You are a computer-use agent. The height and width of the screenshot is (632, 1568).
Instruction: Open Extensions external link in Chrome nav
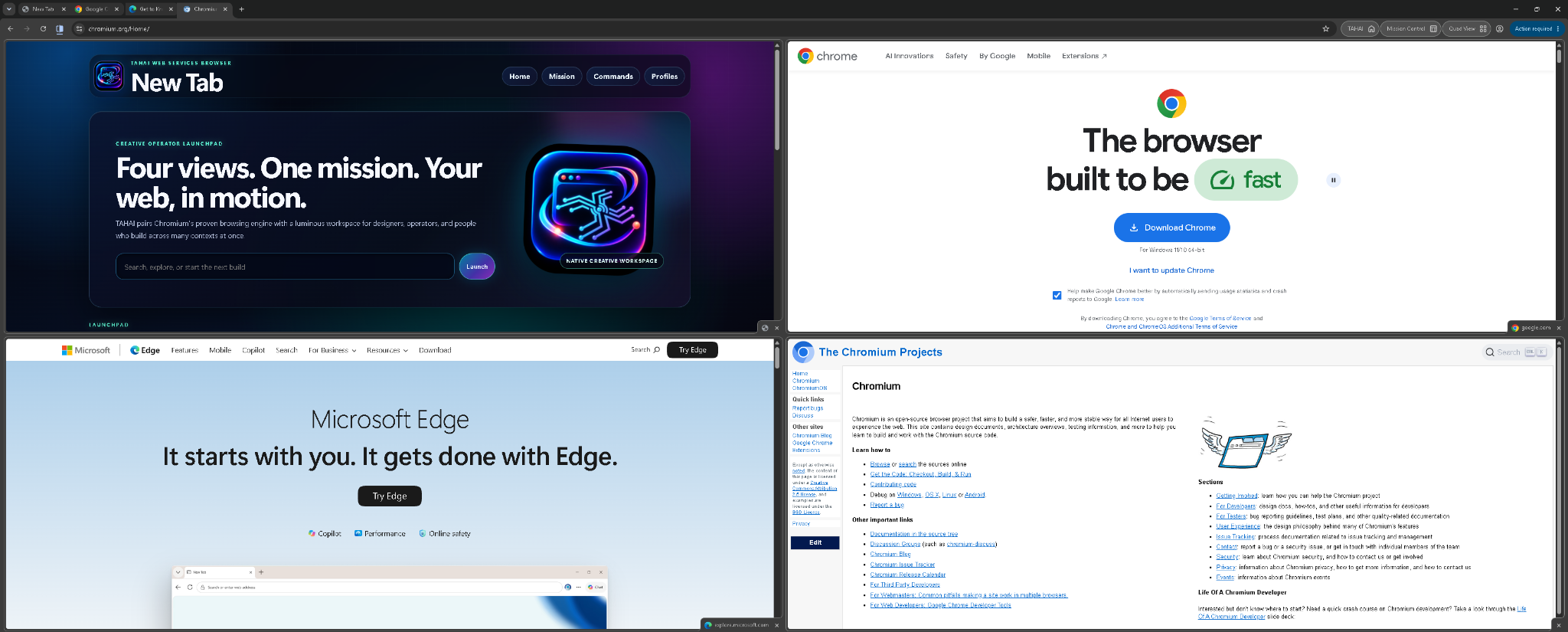[x=1084, y=56]
